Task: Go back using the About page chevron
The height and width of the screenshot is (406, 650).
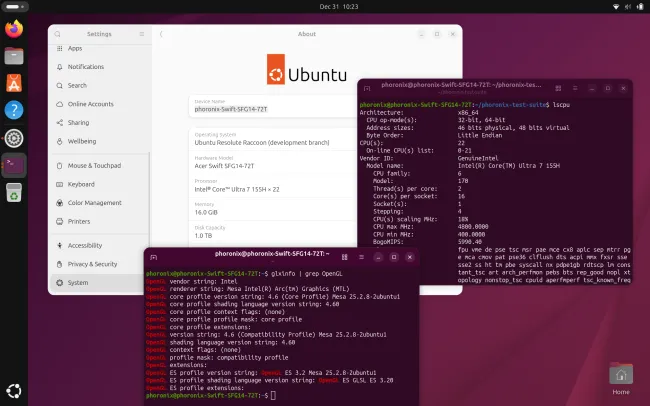Action: click(161, 34)
